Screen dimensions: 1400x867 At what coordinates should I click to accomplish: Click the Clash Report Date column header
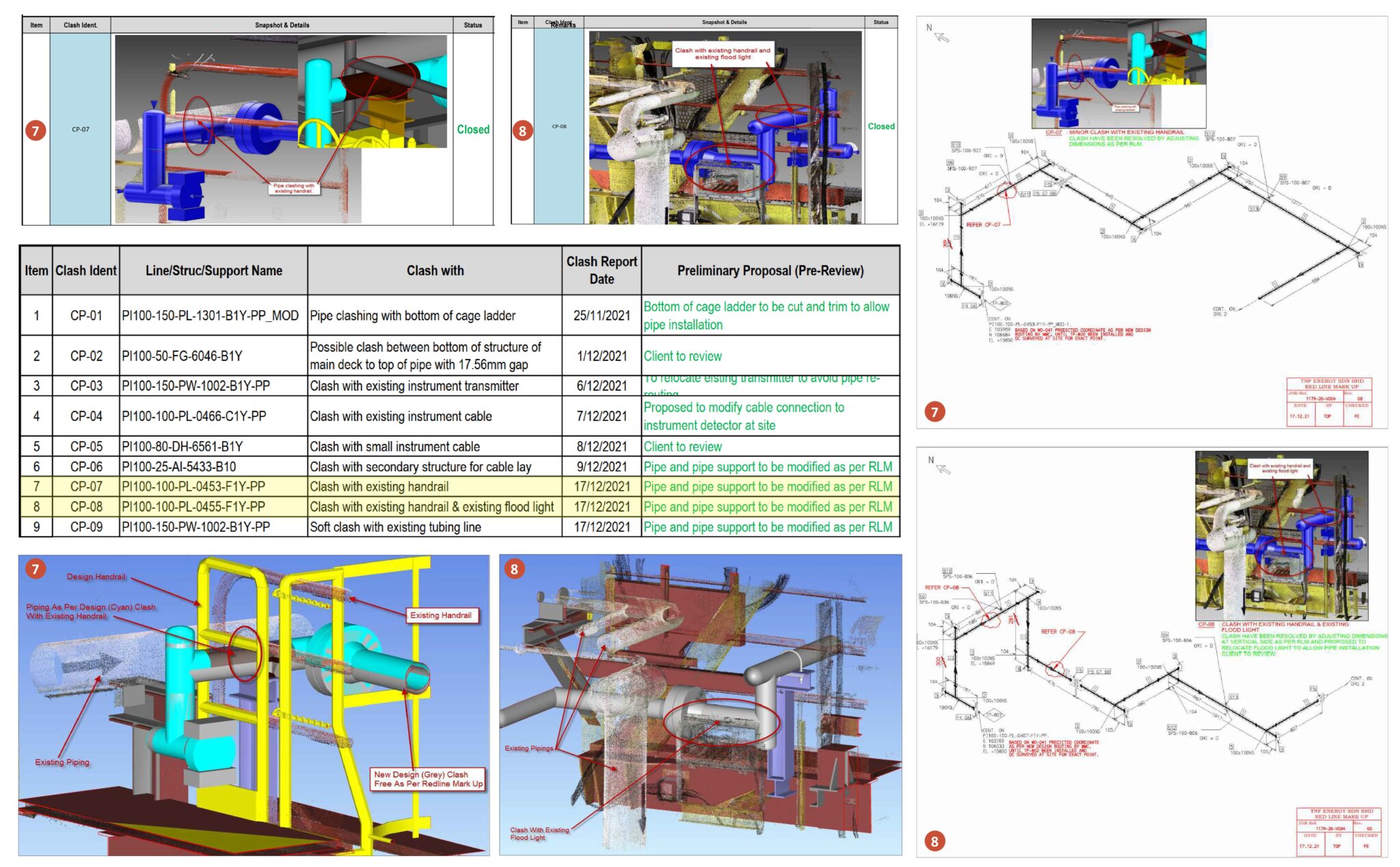click(x=600, y=270)
